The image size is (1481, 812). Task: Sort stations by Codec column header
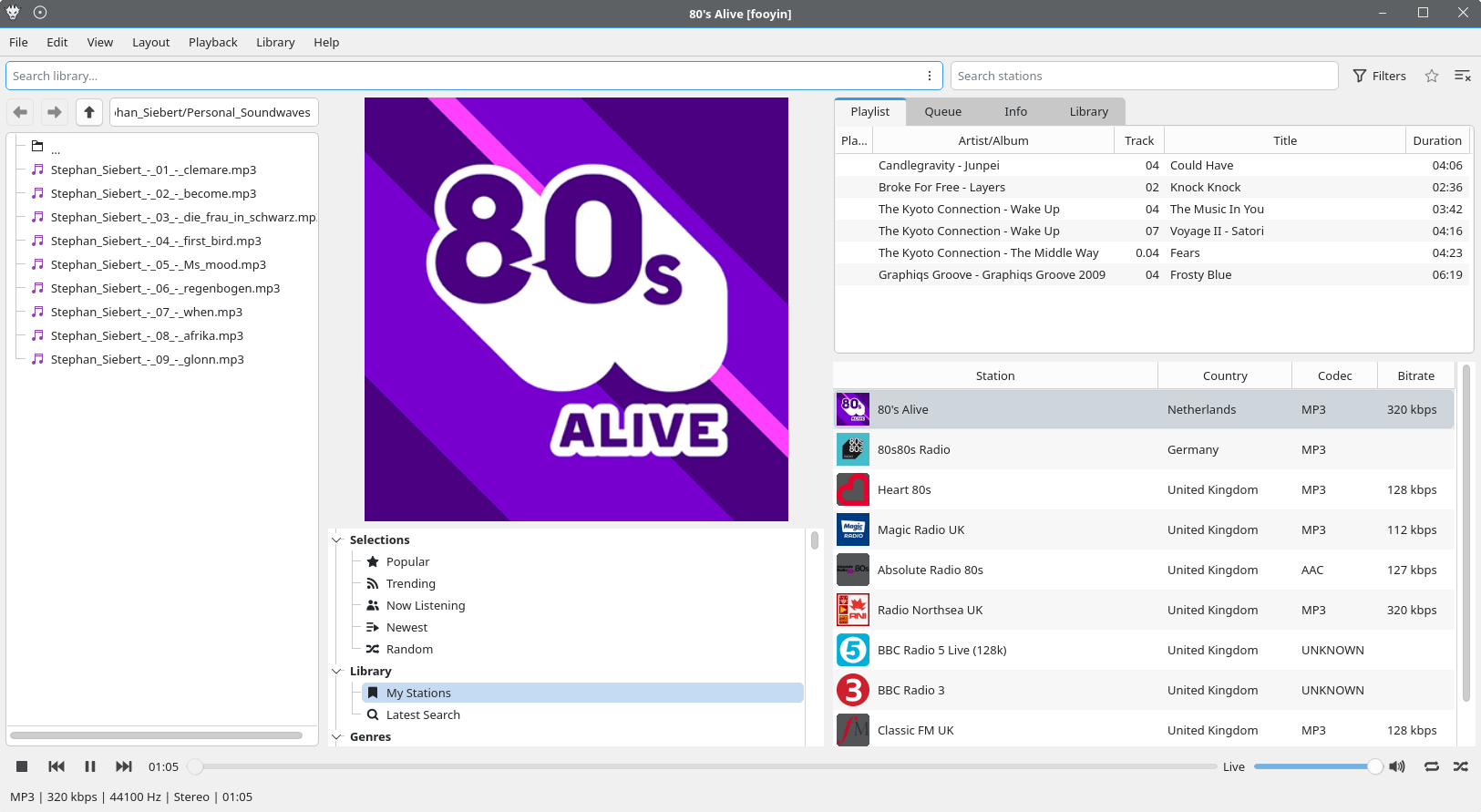pyautogui.click(x=1334, y=375)
